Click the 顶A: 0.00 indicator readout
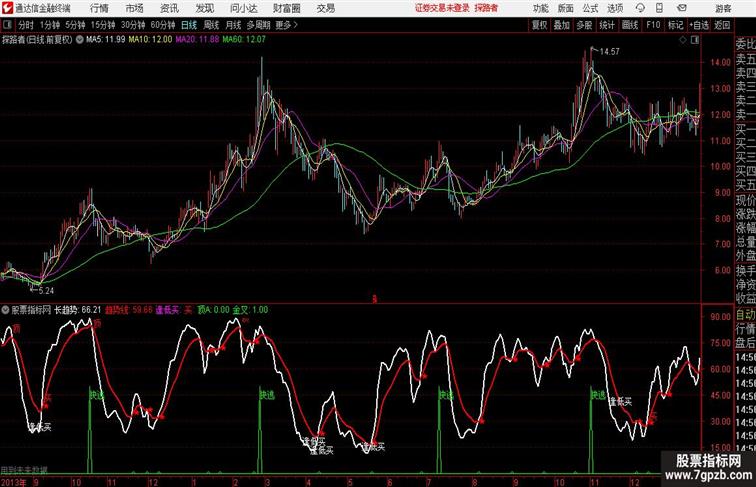756x487 pixels. (x=214, y=310)
